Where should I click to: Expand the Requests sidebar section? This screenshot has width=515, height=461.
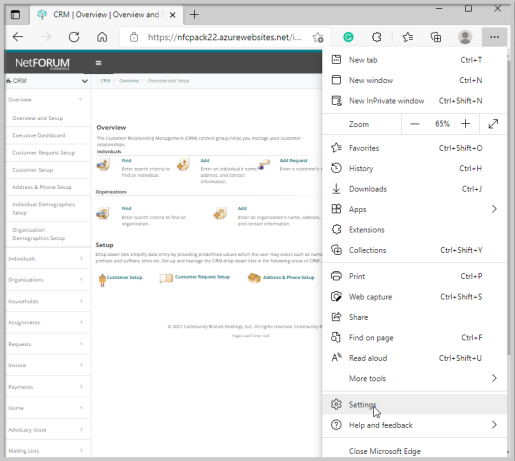pyautogui.click(x=47, y=344)
